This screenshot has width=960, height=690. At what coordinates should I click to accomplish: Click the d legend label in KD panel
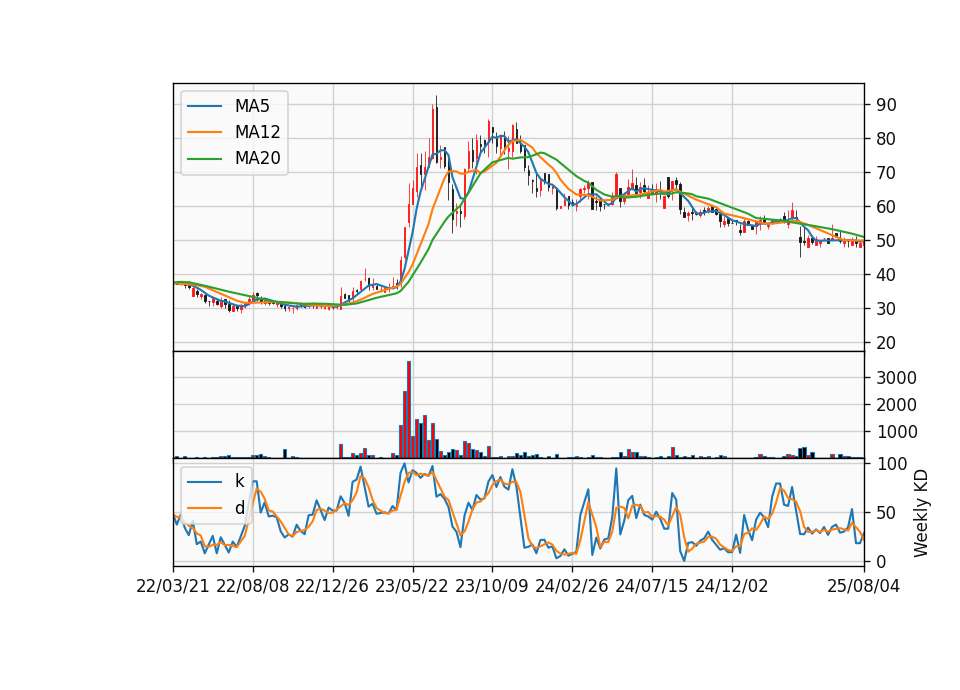pos(239,508)
